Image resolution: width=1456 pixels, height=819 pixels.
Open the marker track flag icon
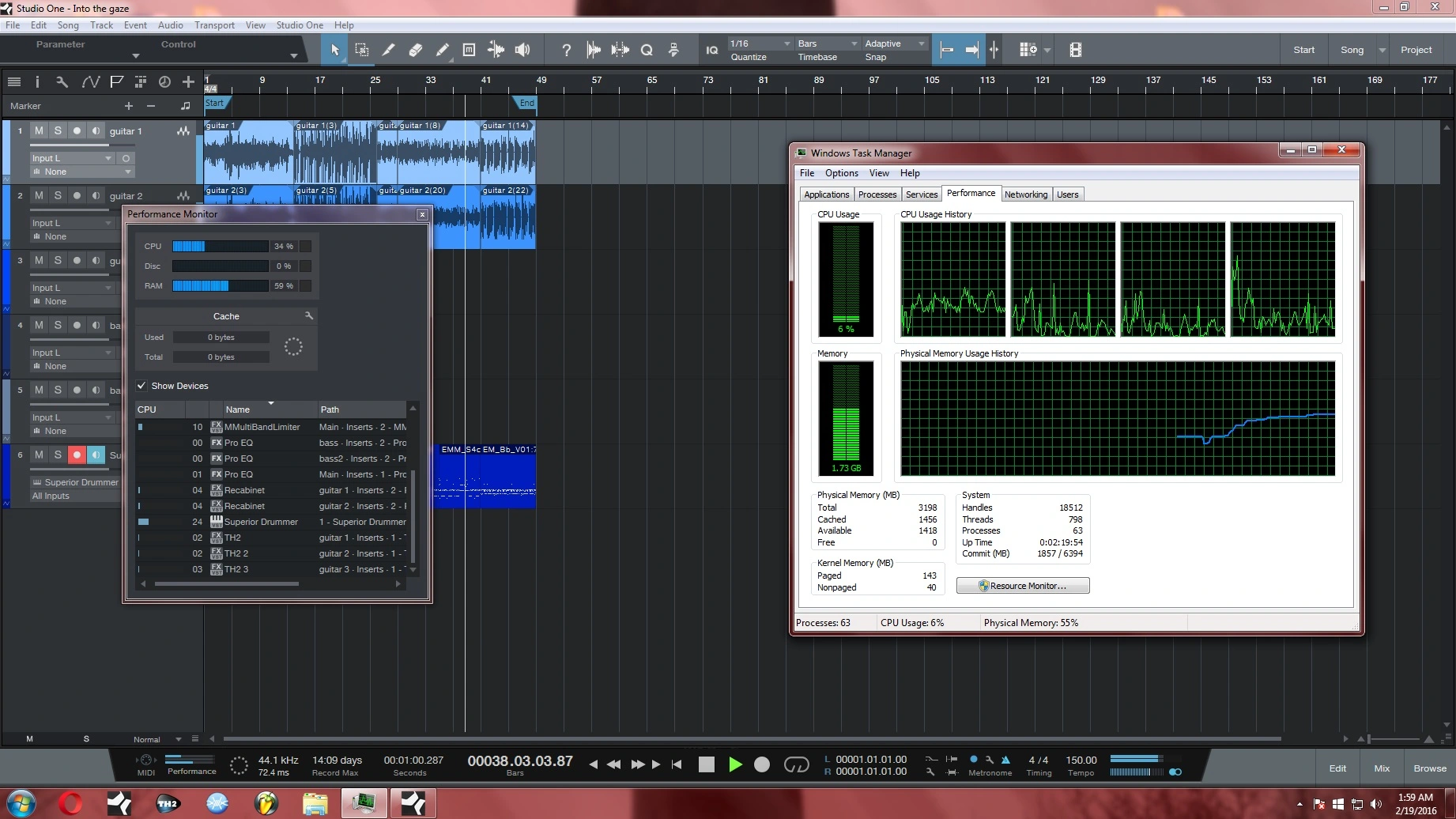coord(116,81)
